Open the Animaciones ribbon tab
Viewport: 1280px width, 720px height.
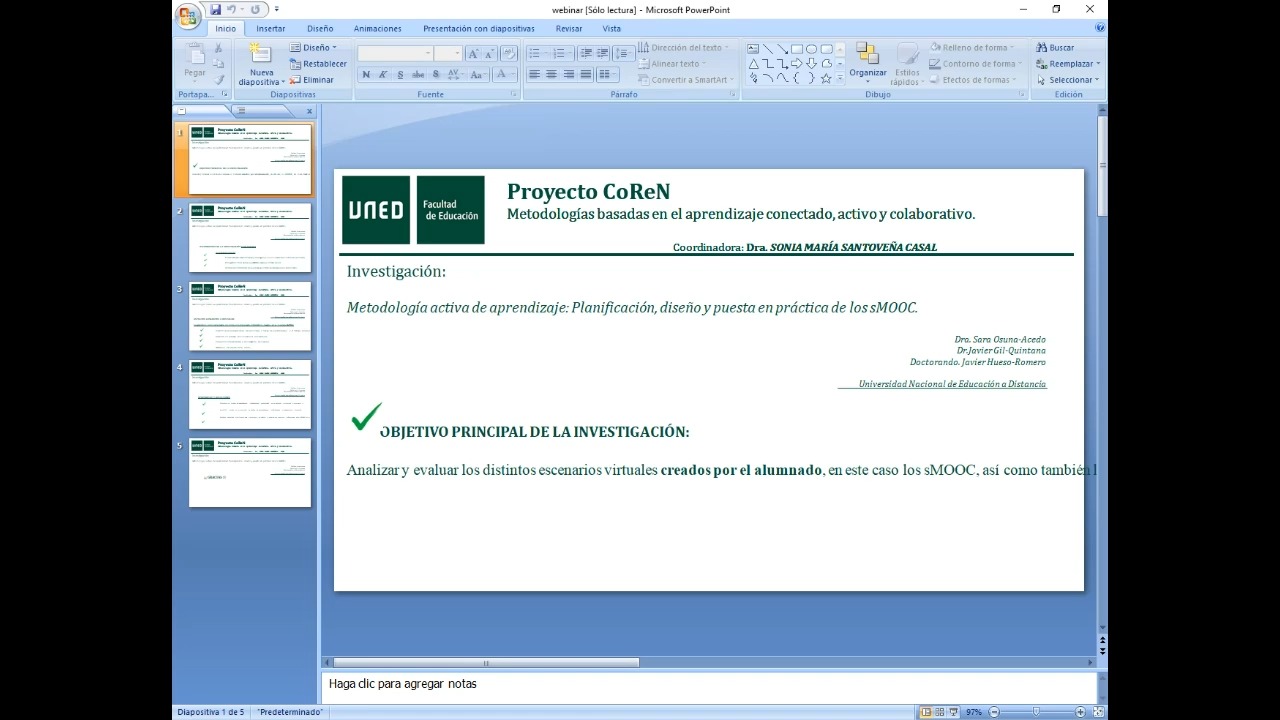[378, 29]
